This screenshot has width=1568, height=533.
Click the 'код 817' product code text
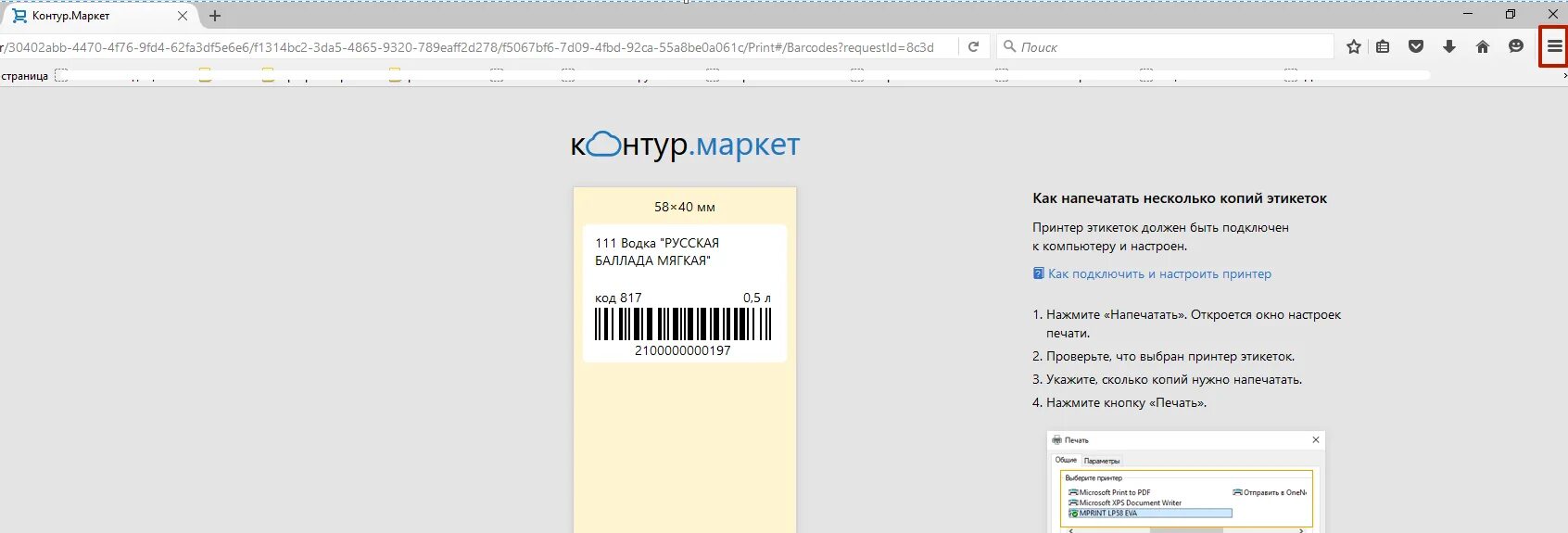point(618,298)
